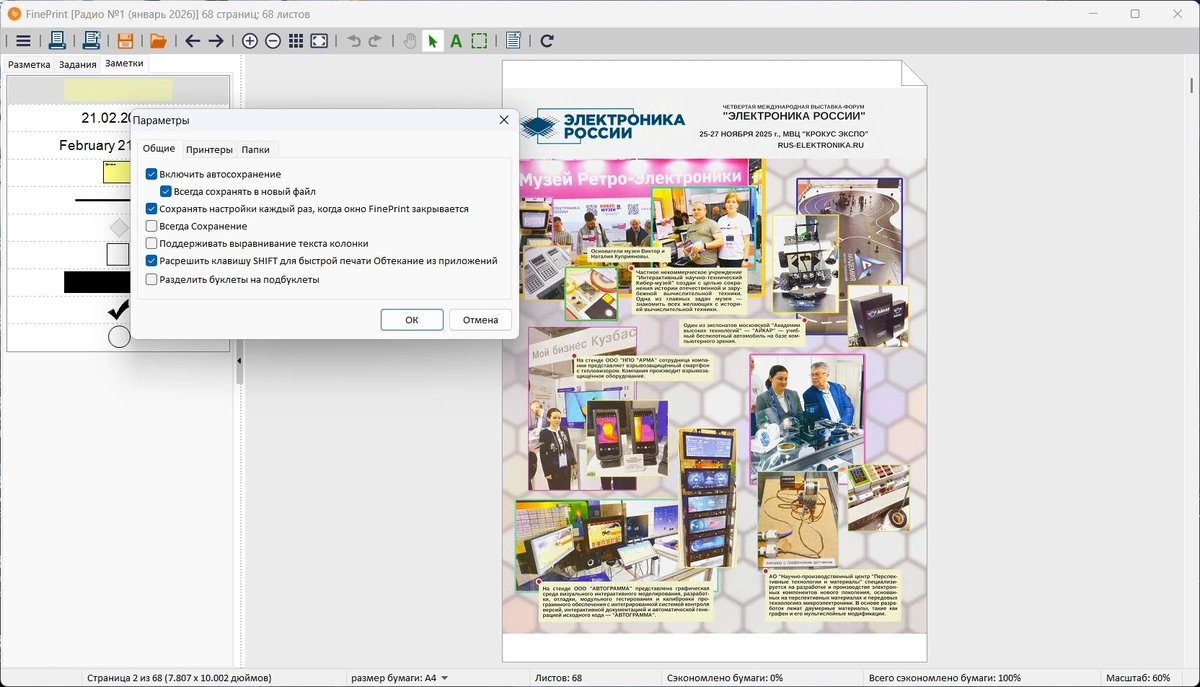Screen dimensions: 1200x687
Task: Select the gray diamond shape note
Action: coord(119,227)
